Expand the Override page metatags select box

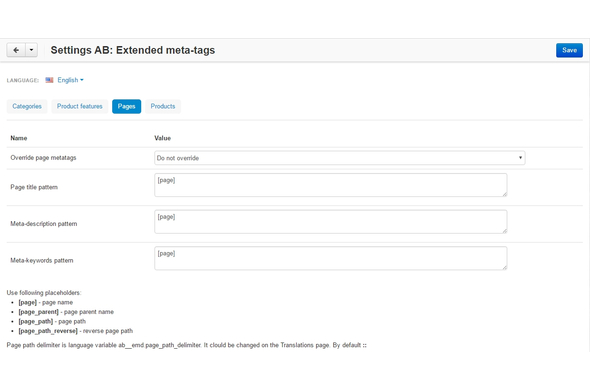point(339,158)
